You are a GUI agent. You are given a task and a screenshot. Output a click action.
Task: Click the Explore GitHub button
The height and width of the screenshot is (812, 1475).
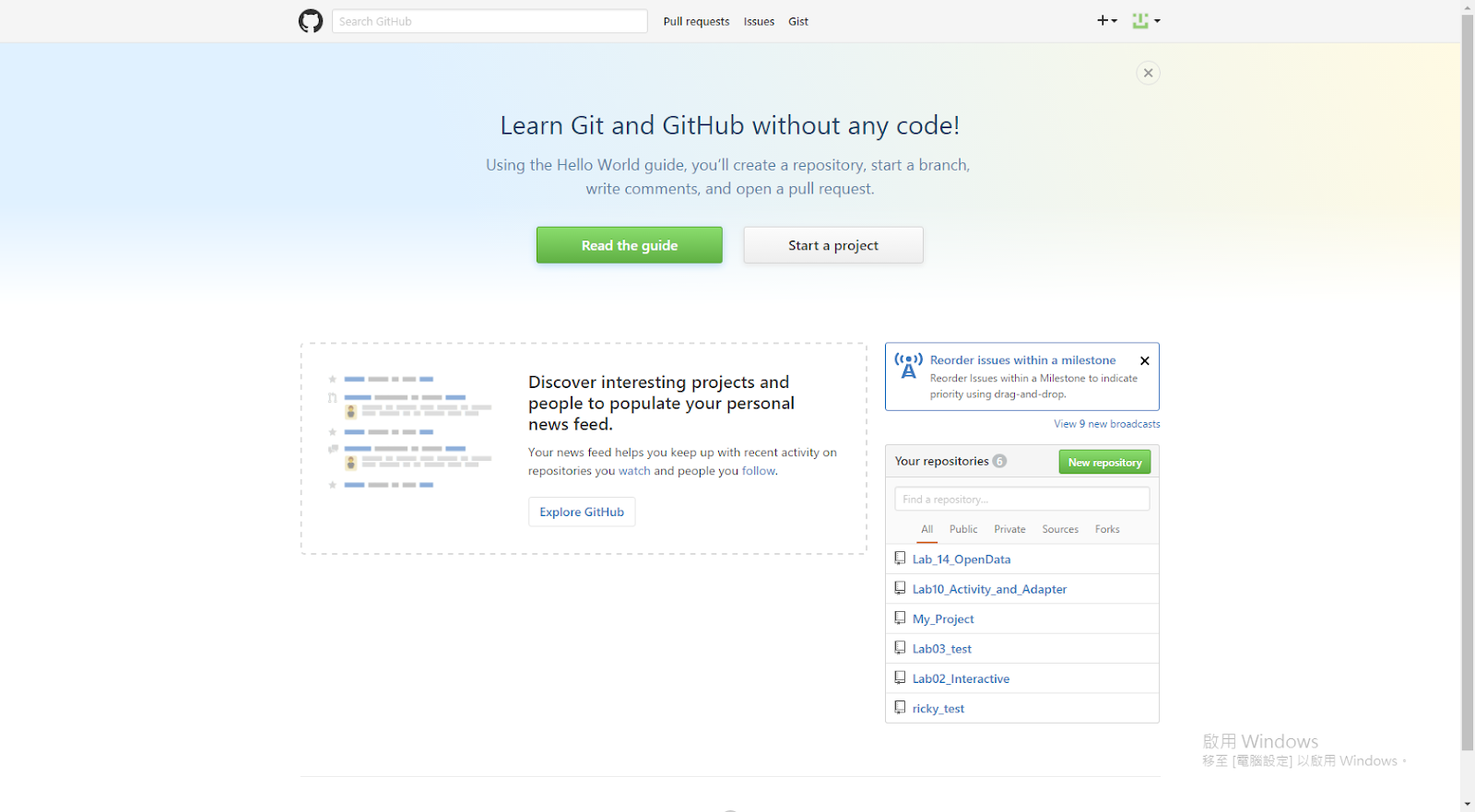pyautogui.click(x=582, y=512)
